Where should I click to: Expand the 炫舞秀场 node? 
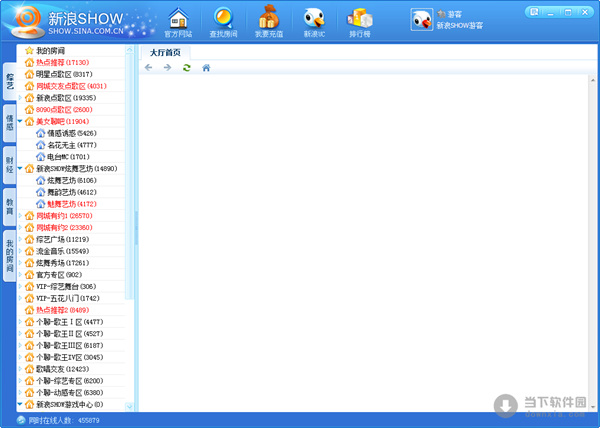(x=20, y=263)
